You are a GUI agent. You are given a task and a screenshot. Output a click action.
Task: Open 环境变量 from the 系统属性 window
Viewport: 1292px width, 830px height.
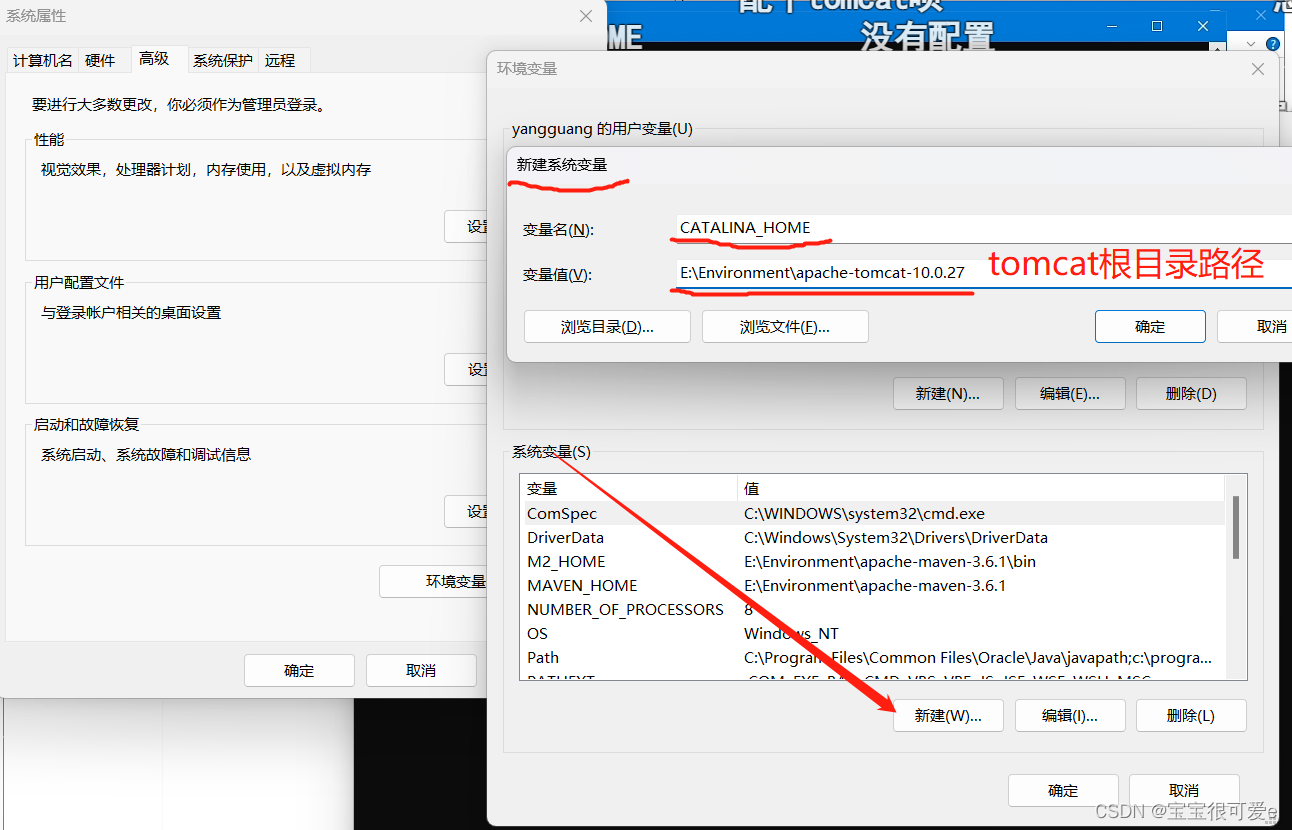[434, 581]
